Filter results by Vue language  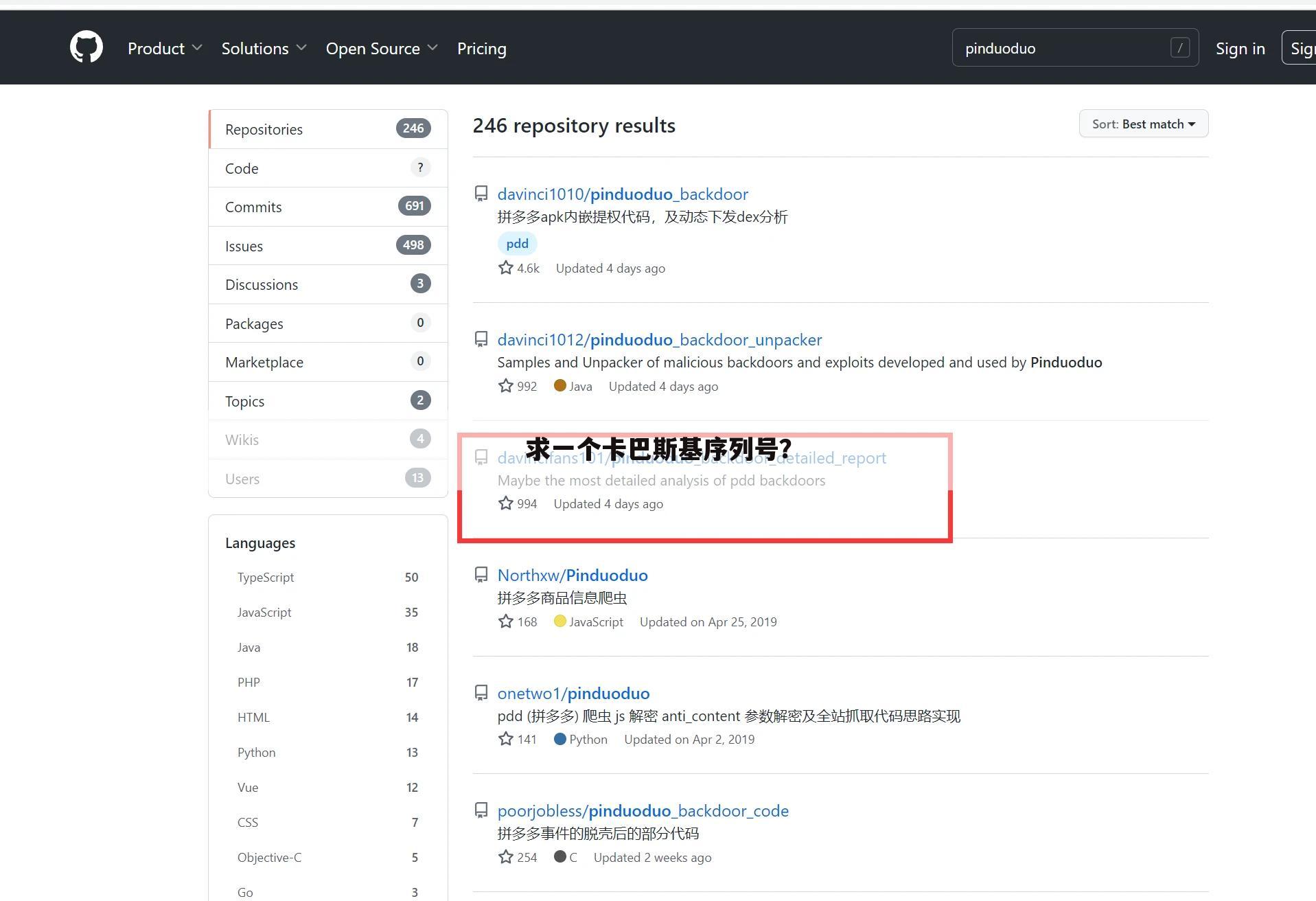point(328,788)
